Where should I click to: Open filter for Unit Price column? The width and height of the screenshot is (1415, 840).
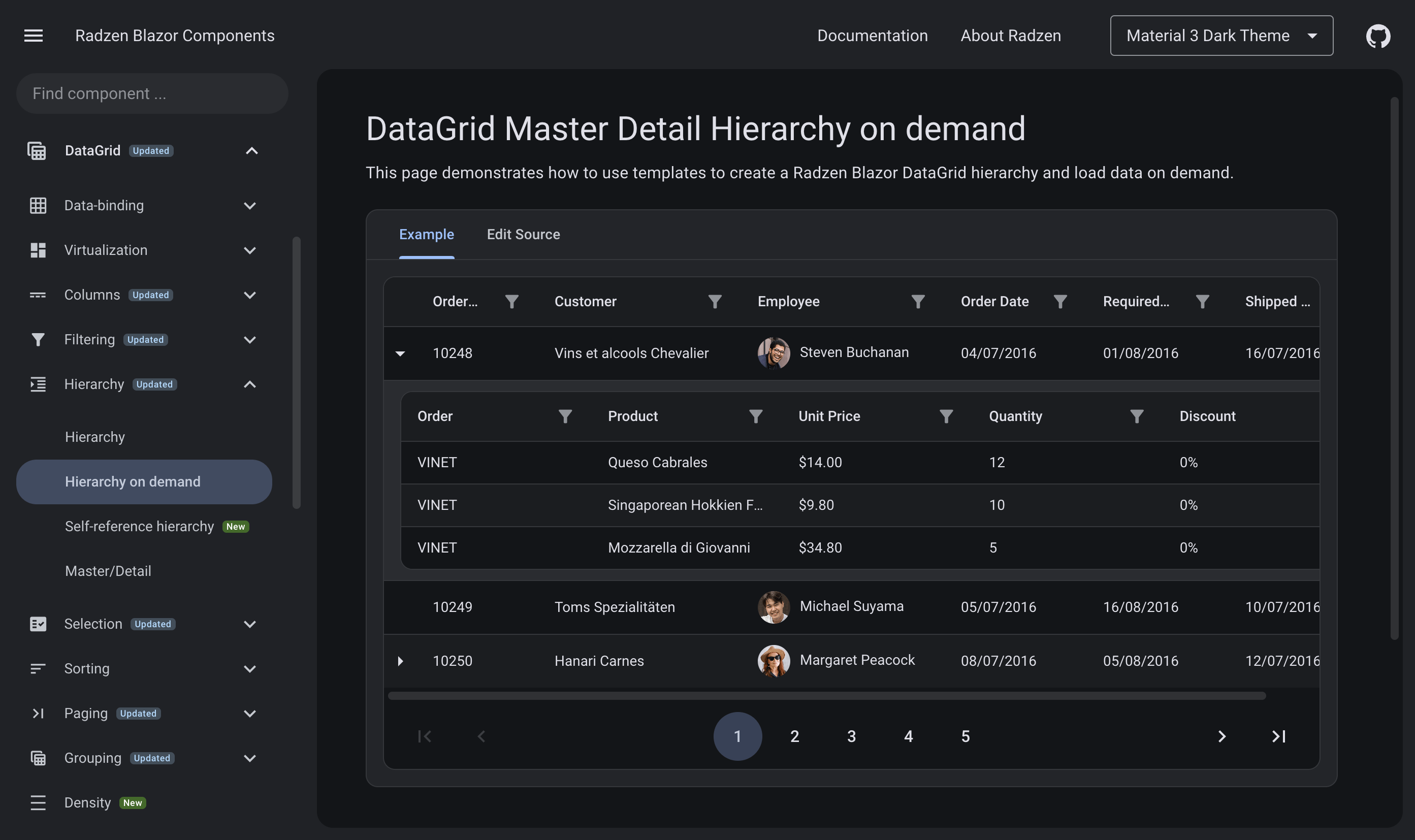946,416
